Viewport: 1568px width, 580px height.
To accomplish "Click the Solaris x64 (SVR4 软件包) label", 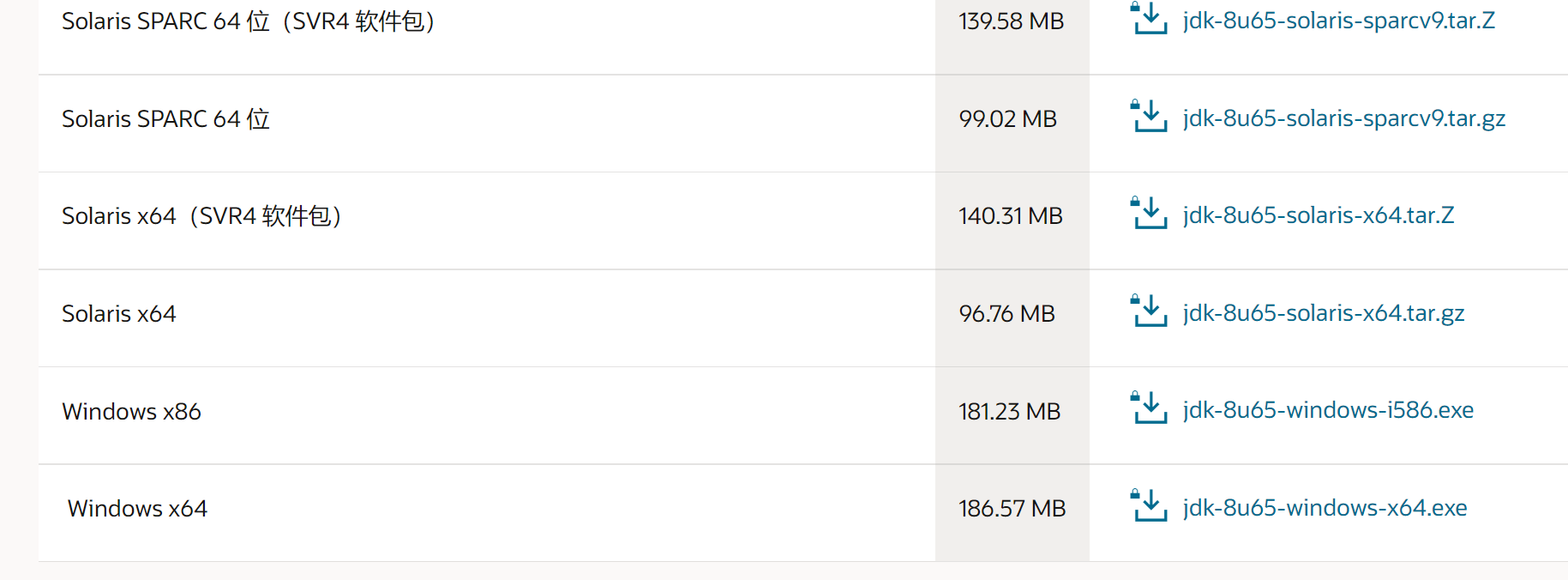I will (201, 216).
